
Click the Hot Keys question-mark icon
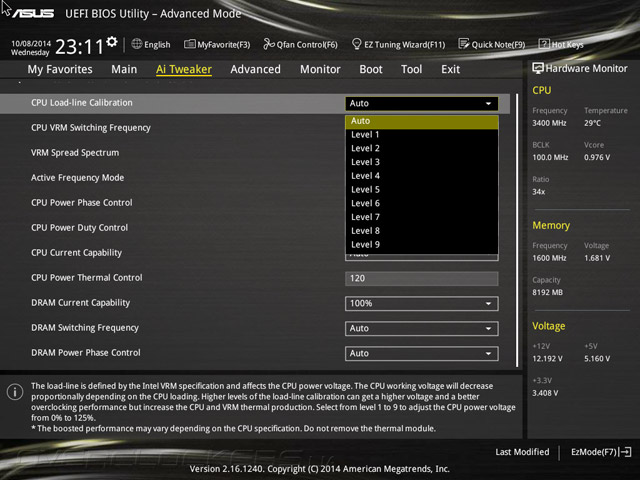tap(544, 44)
